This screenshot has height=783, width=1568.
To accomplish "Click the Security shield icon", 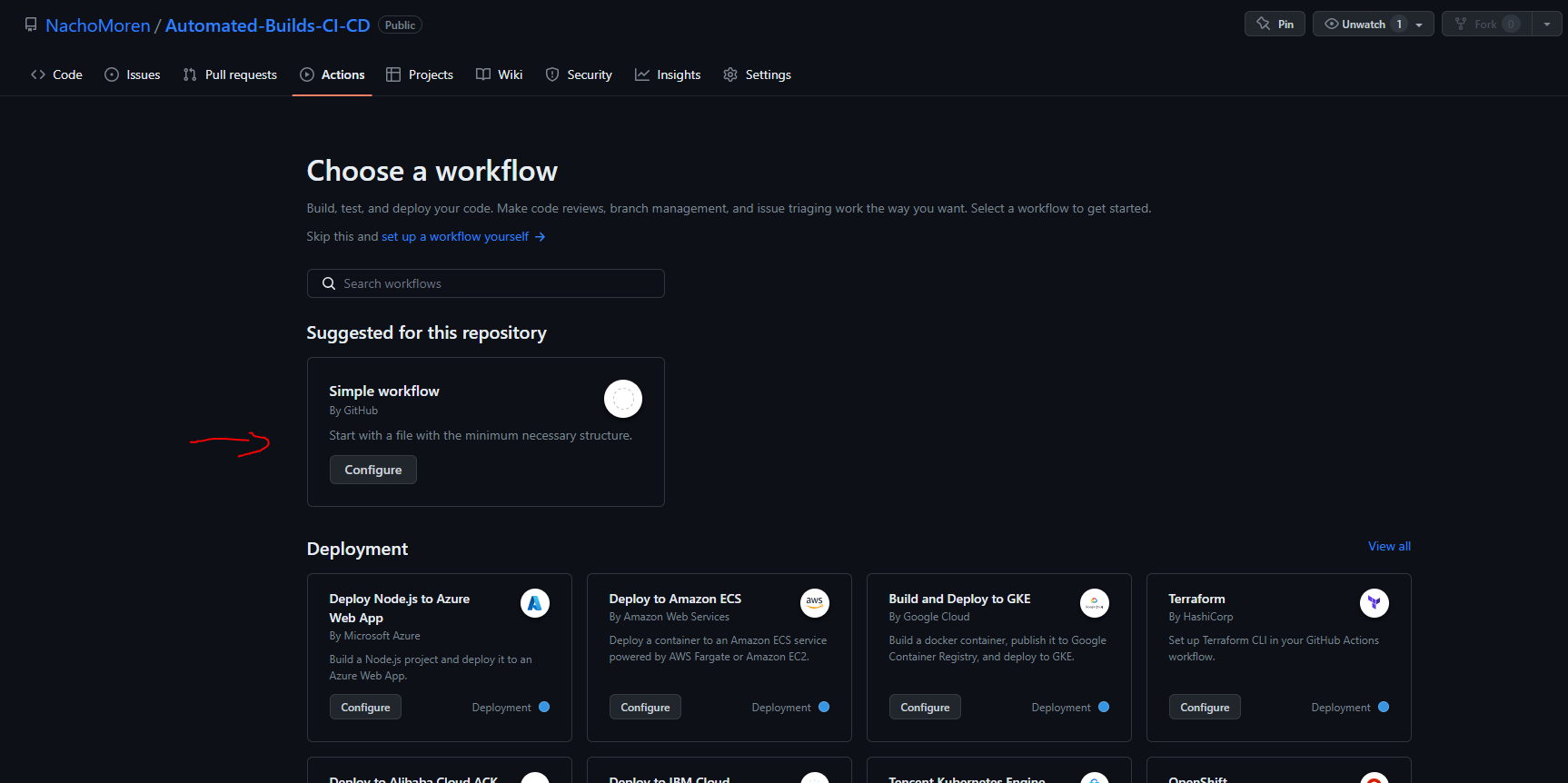I will click(552, 74).
